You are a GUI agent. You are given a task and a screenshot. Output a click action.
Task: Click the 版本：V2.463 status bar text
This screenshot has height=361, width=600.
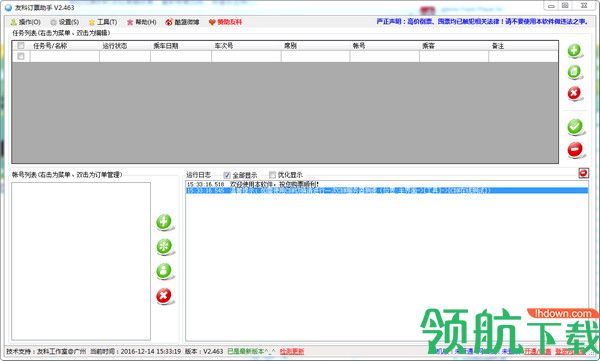tap(204, 351)
